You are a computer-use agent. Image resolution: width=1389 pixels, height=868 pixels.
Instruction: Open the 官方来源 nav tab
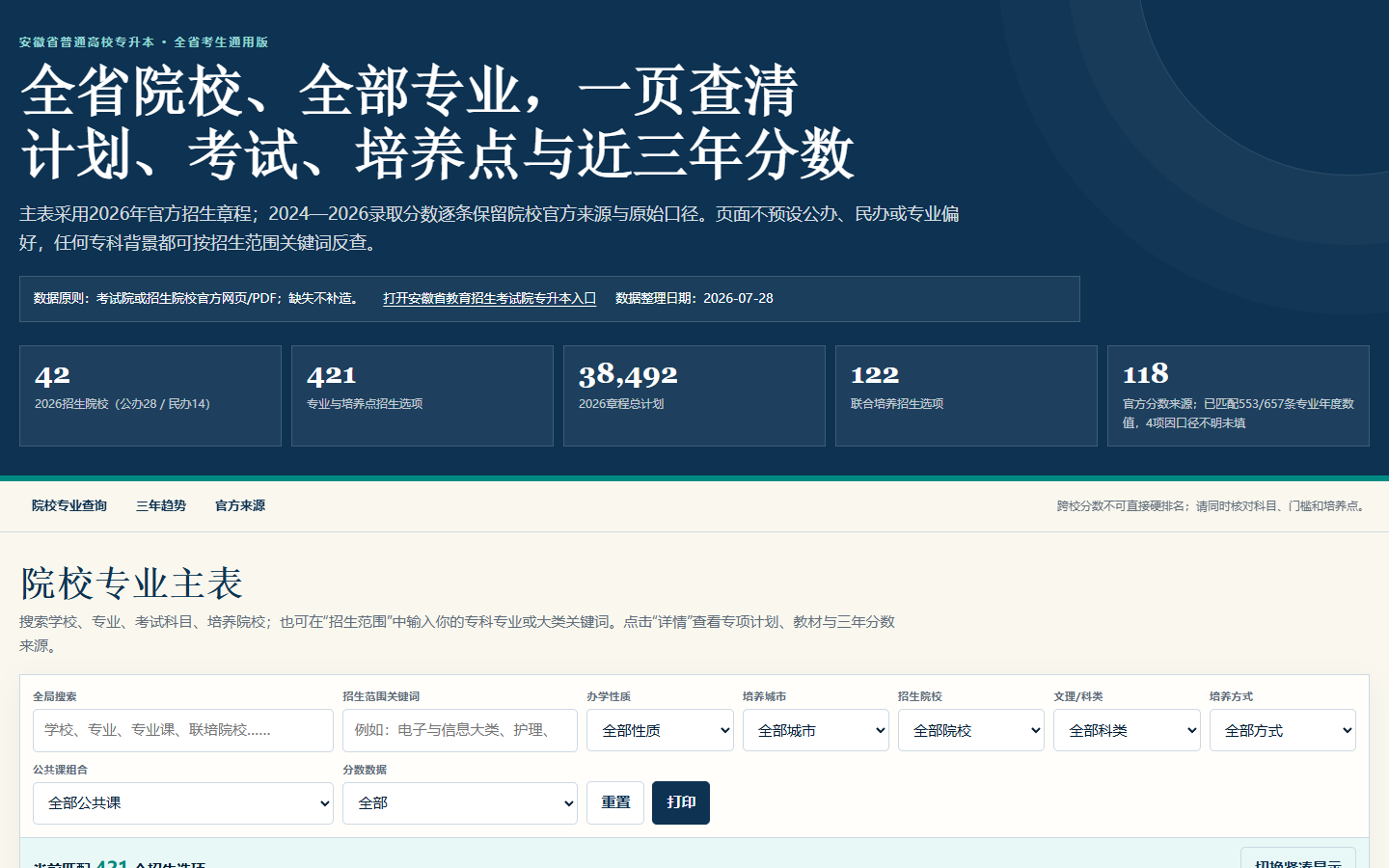pyautogui.click(x=240, y=505)
